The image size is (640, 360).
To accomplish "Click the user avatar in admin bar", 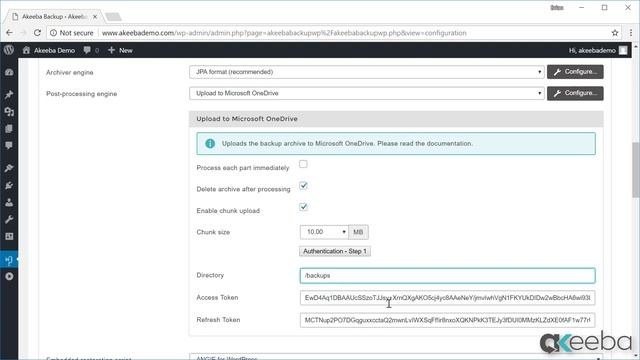I will 623,50.
